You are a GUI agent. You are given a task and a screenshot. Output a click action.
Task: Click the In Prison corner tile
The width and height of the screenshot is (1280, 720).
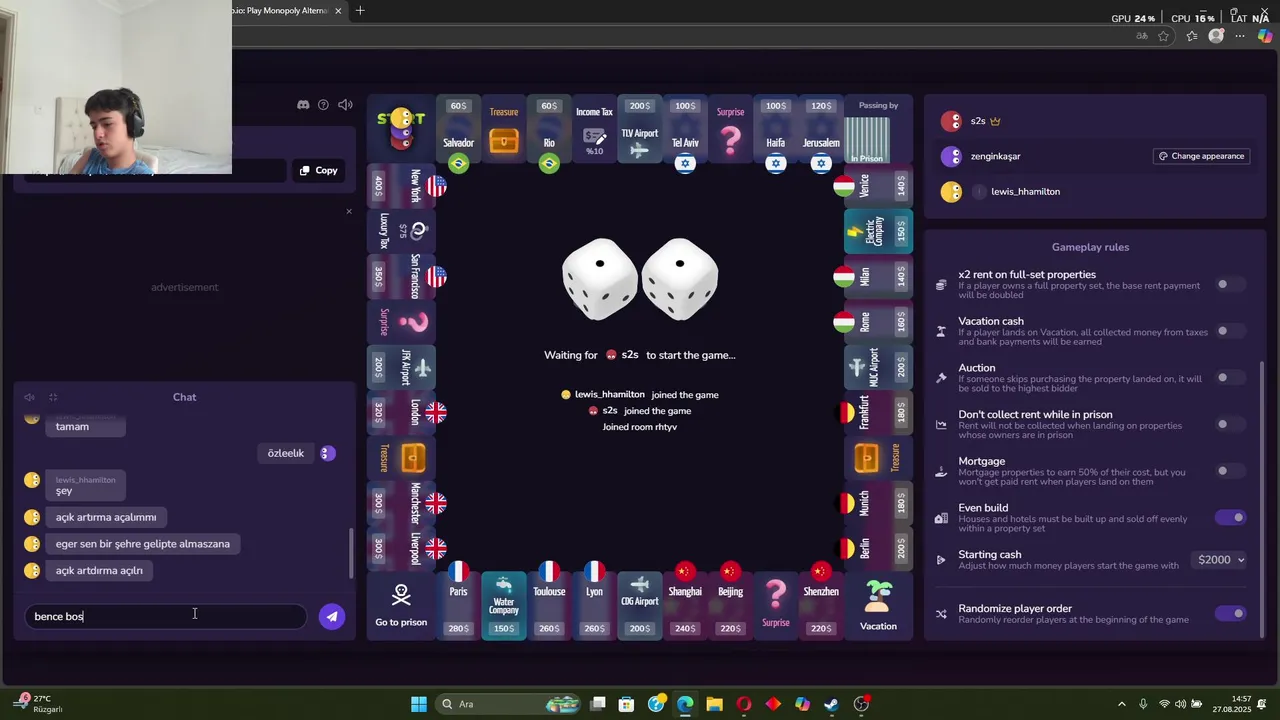(x=878, y=130)
